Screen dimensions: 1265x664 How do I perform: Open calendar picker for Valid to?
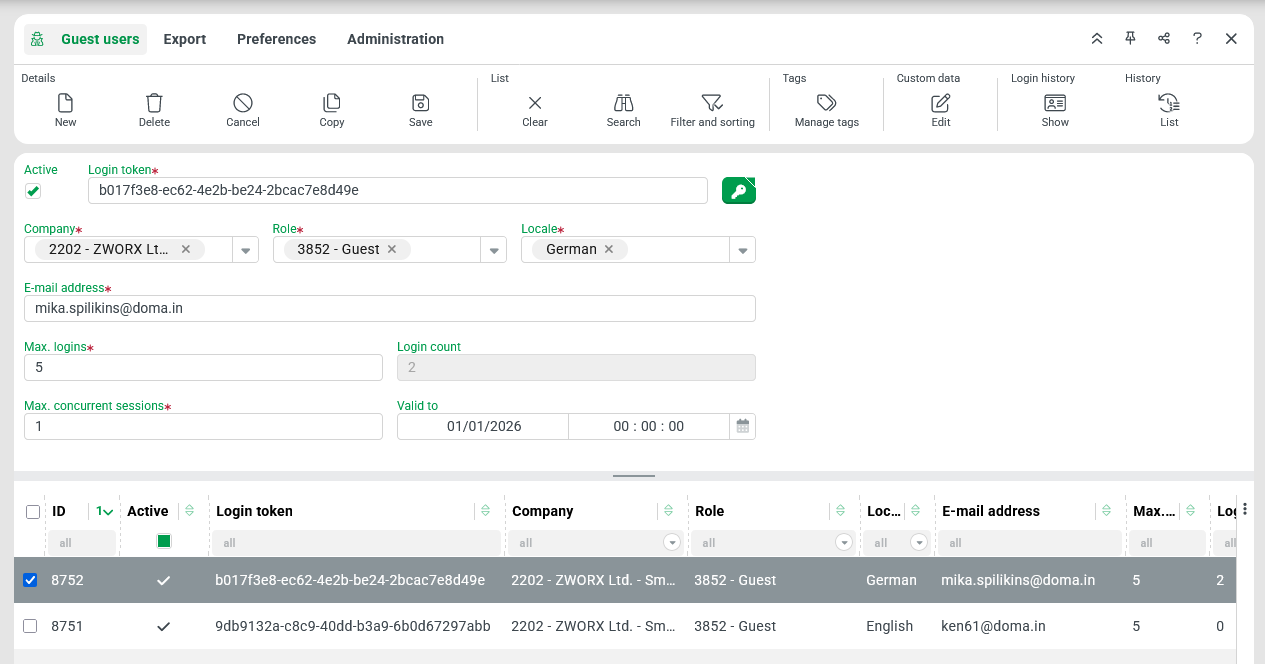click(x=743, y=426)
